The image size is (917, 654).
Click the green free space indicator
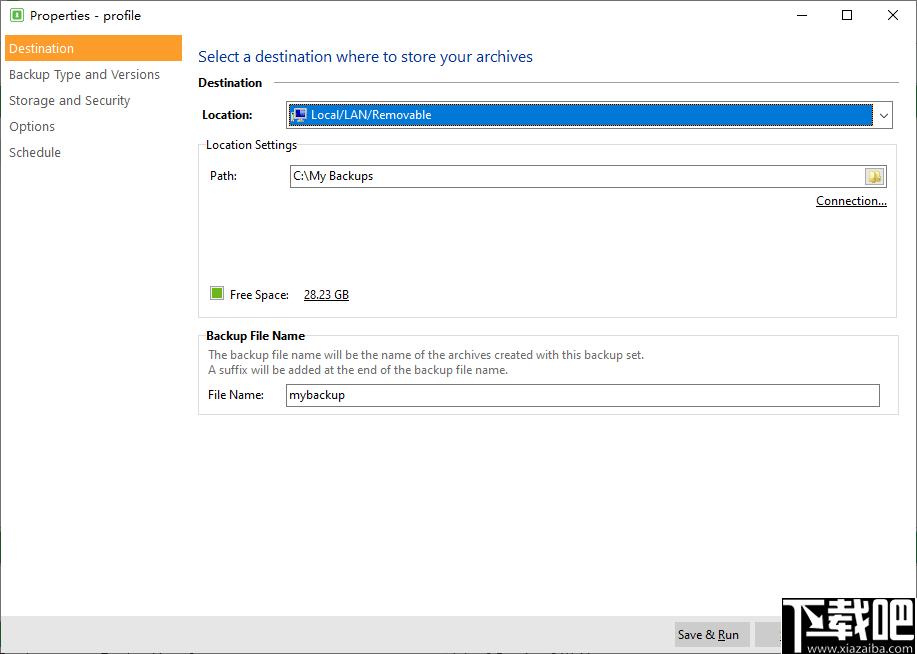click(x=216, y=293)
